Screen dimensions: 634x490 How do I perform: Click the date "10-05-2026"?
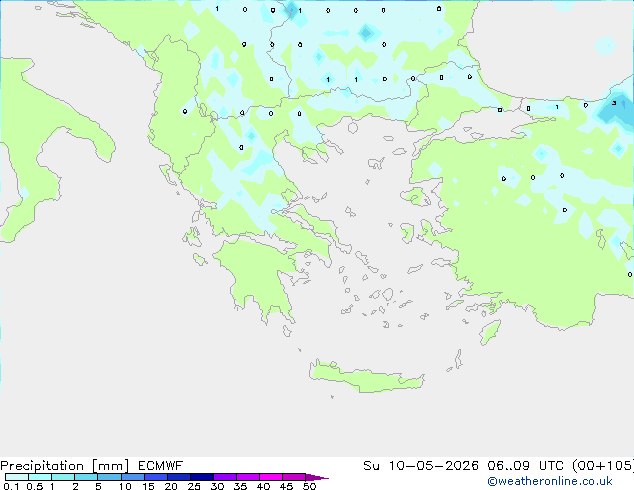pyautogui.click(x=433, y=466)
